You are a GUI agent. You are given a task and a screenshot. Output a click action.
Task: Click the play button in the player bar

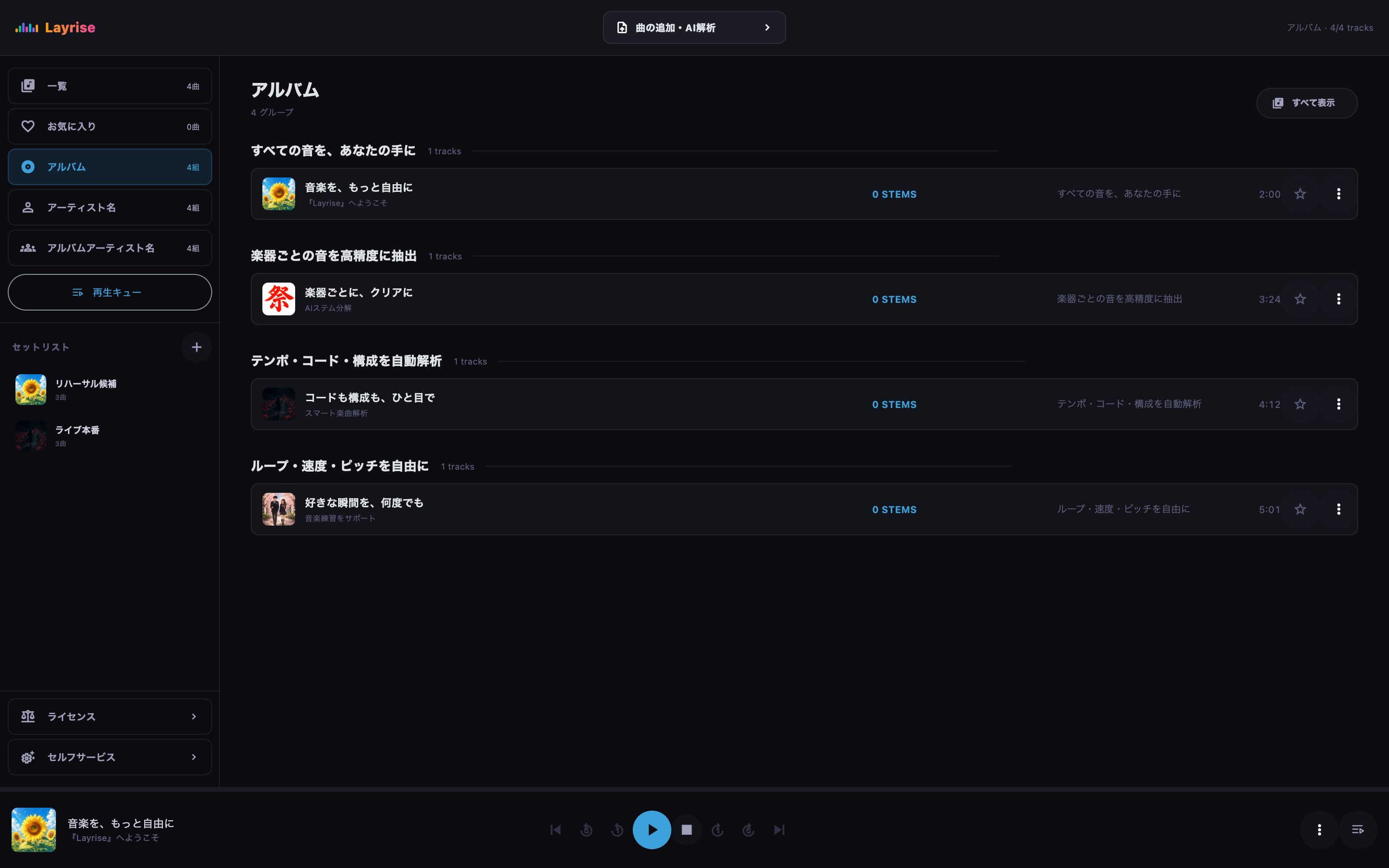652,829
